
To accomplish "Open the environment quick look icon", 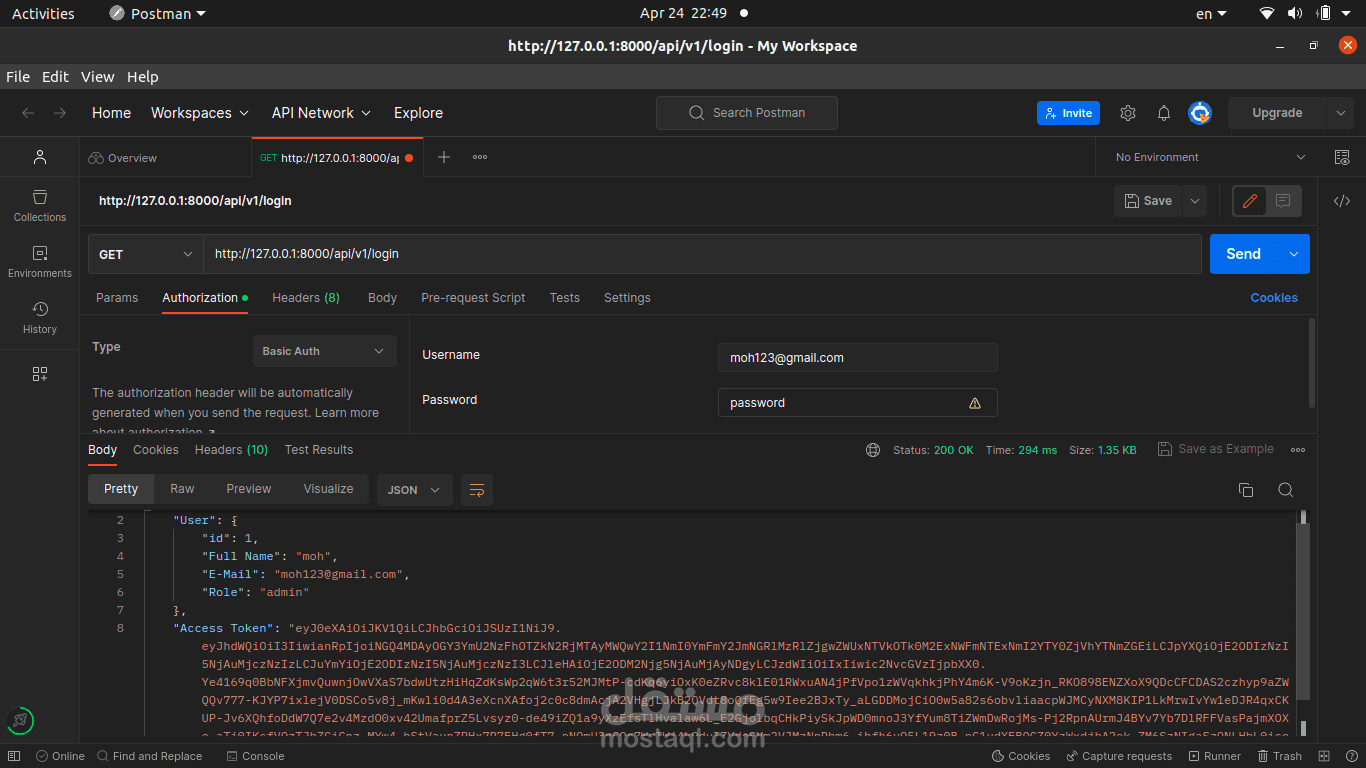I will pyautogui.click(x=1342, y=157).
